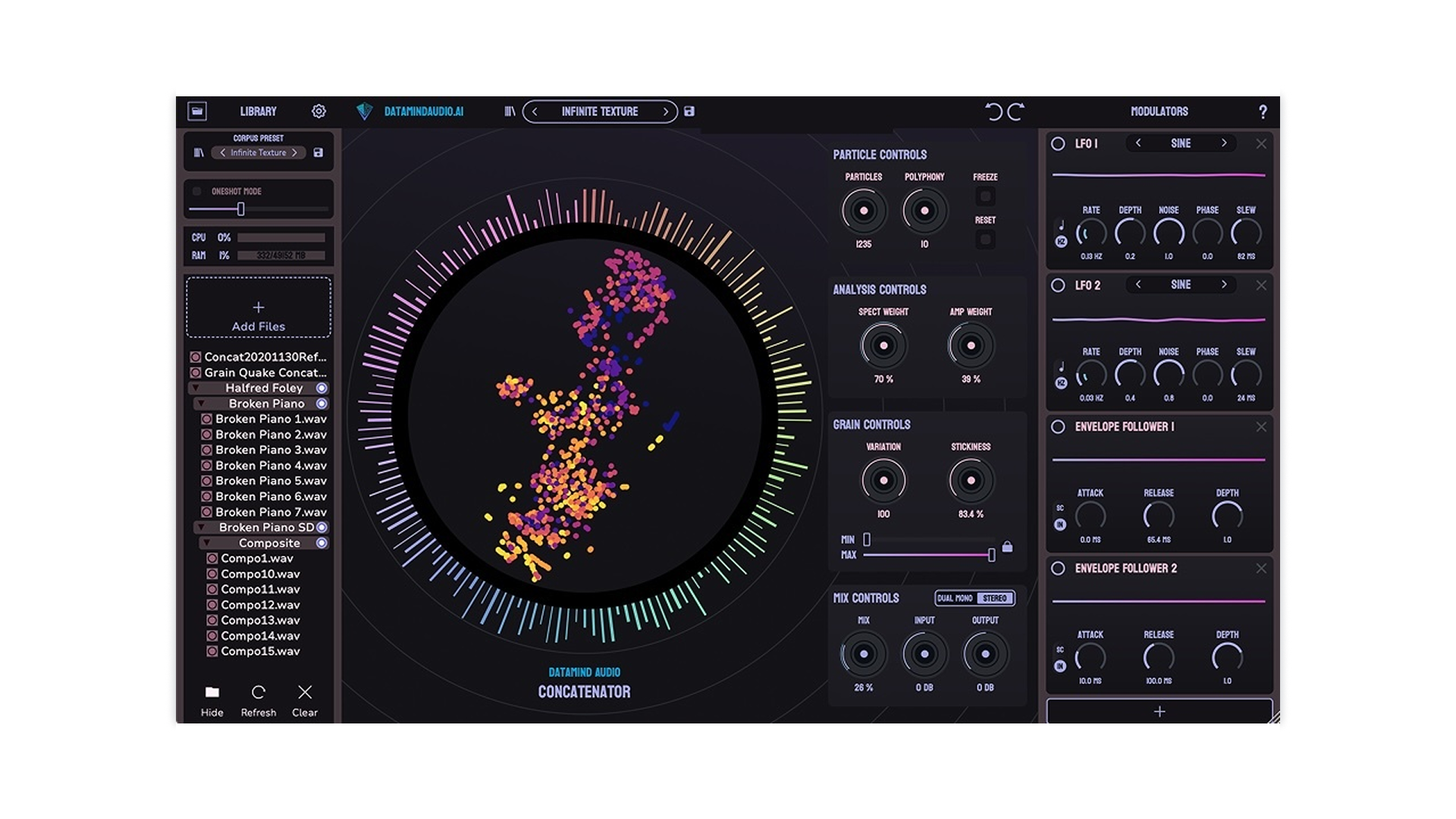The height and width of the screenshot is (819, 1456).
Task: Click the grain range lock icon
Action: [1007, 547]
